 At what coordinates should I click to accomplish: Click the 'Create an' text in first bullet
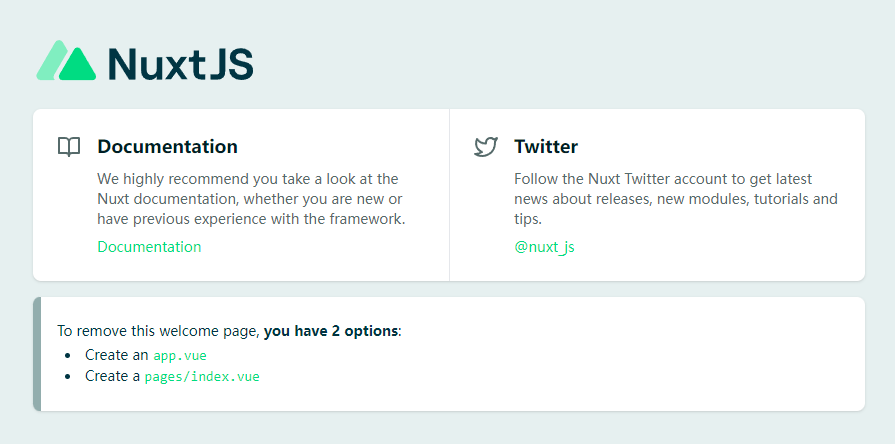pyautogui.click(x=116, y=355)
